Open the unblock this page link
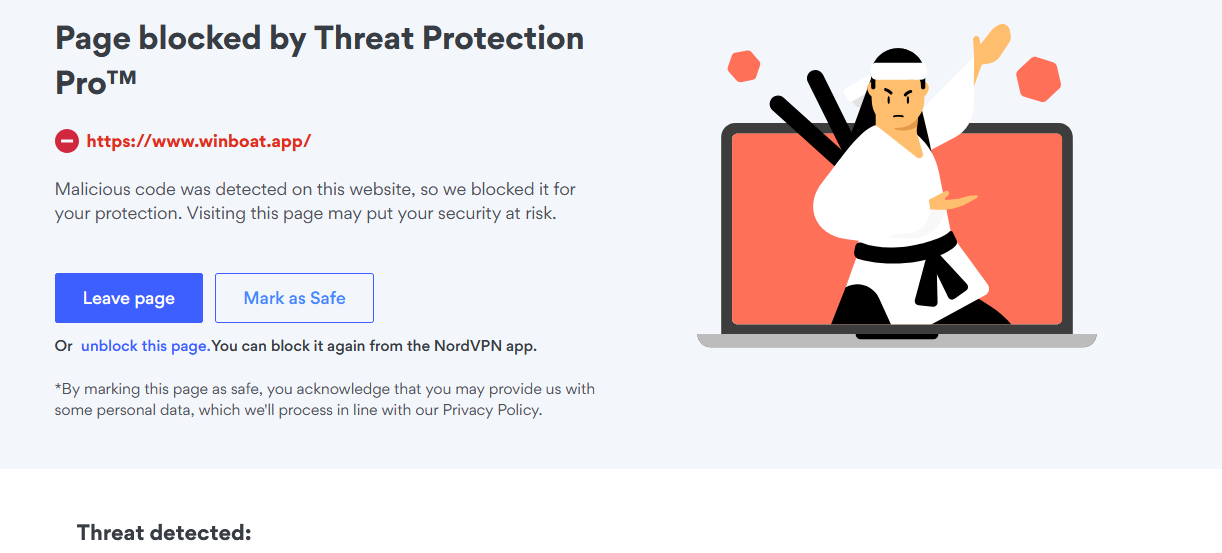The image size is (1222, 553). click(x=145, y=346)
